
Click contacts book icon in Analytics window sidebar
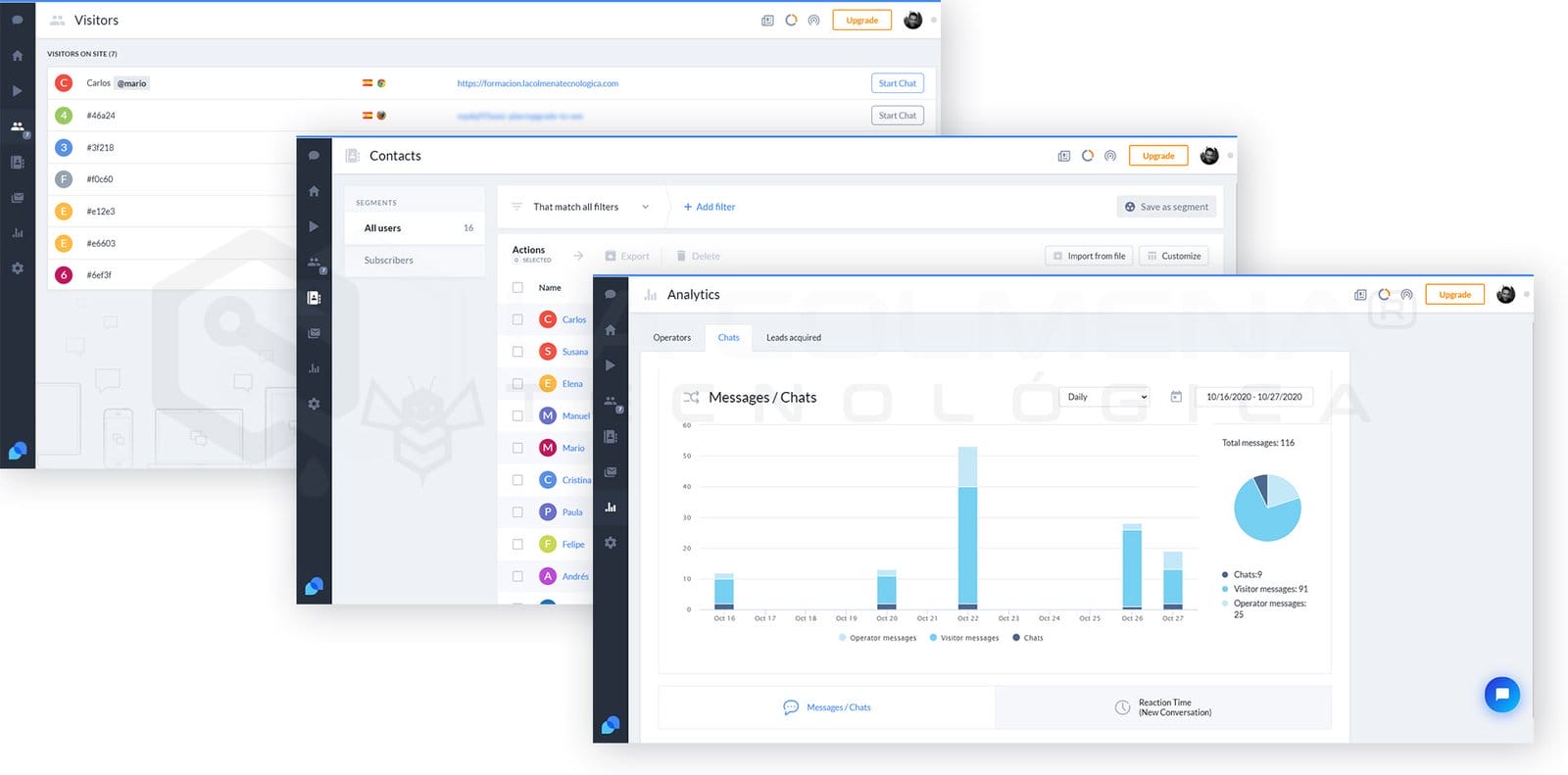(x=611, y=437)
